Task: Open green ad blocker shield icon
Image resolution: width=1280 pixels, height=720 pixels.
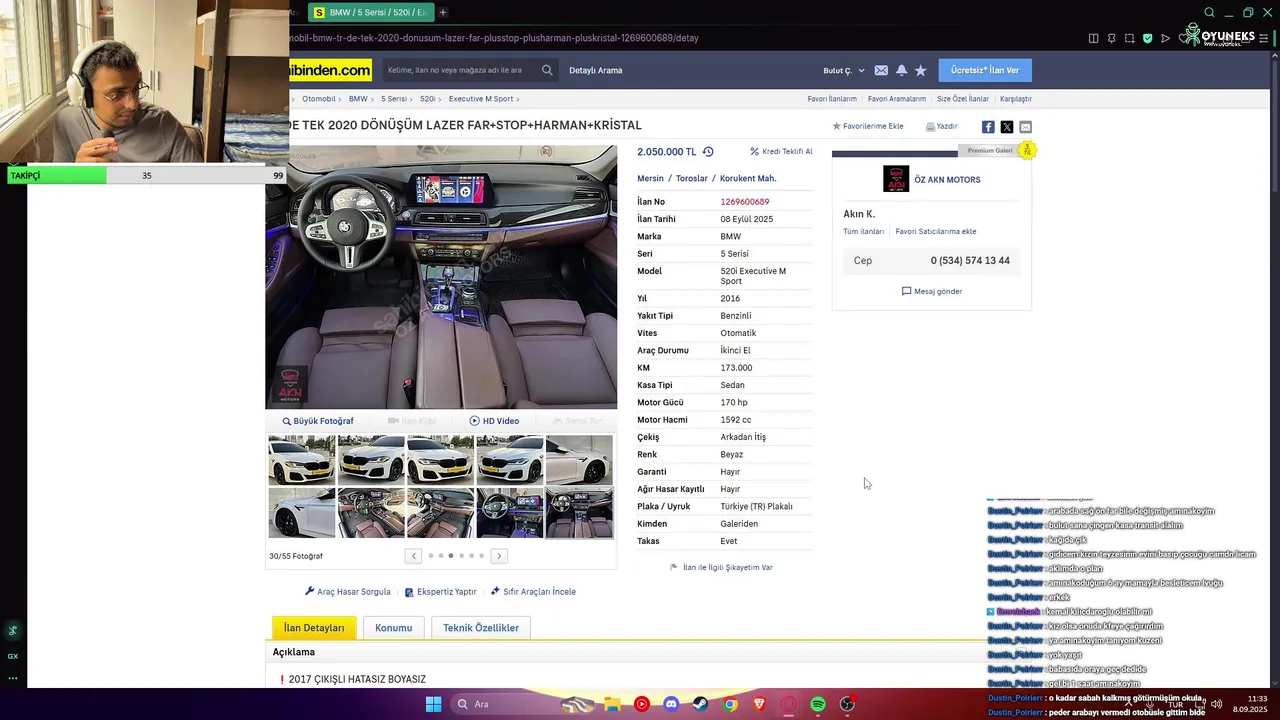Action: 1147,38
